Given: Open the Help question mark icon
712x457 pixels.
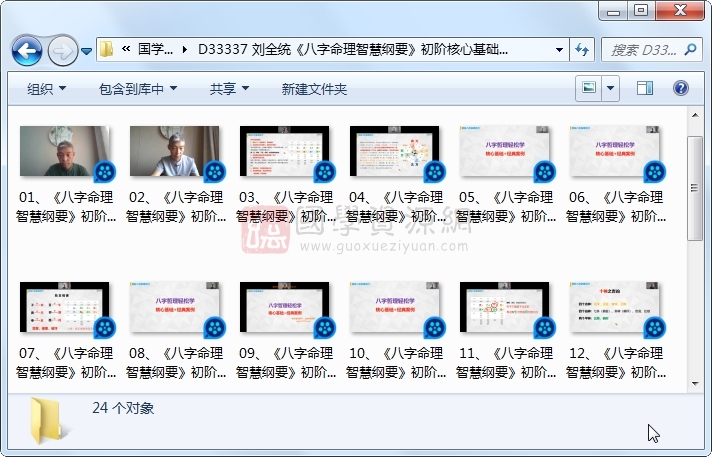Looking at the screenshot, I should click(x=681, y=88).
